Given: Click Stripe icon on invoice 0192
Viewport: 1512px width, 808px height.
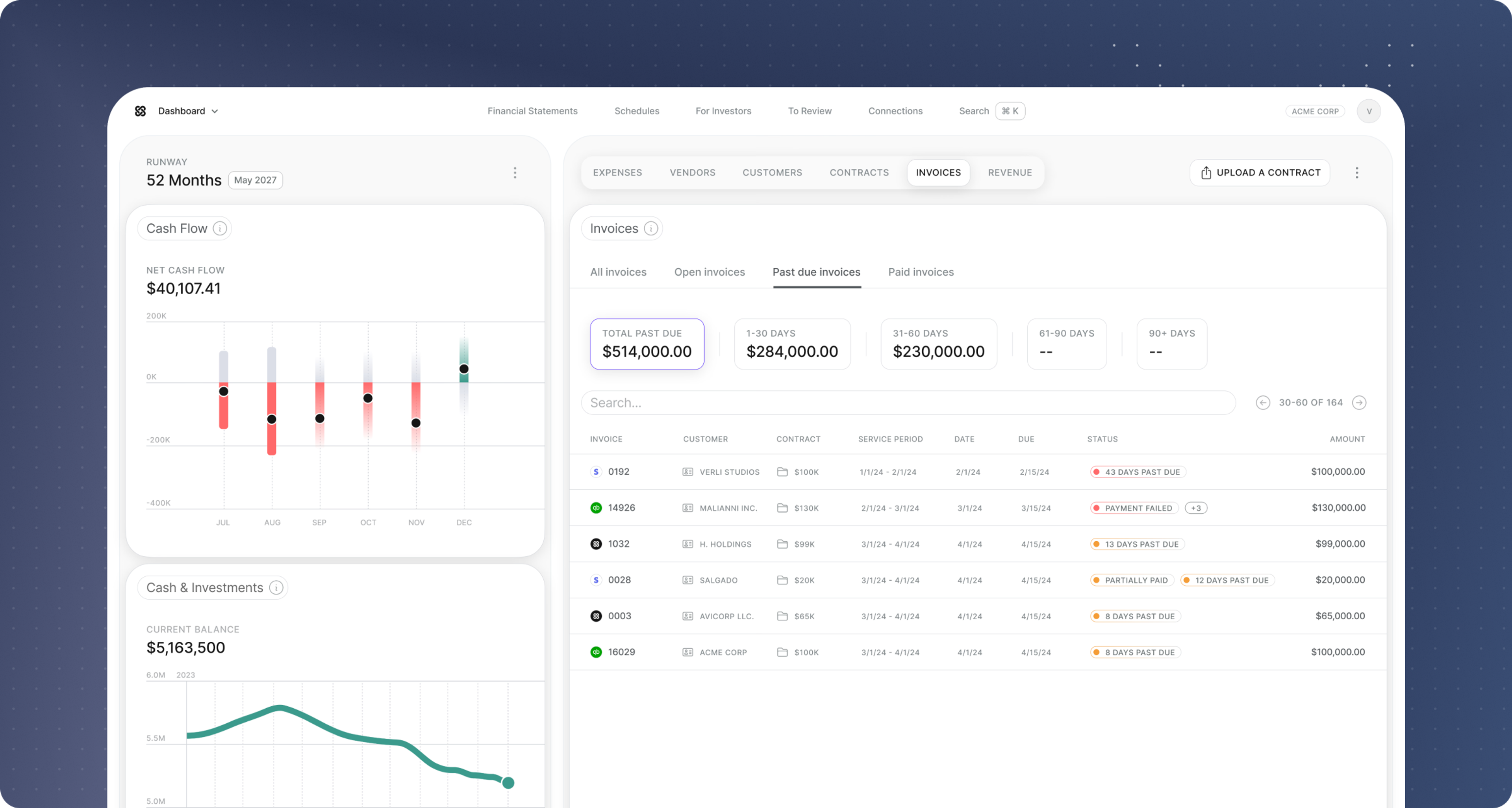Looking at the screenshot, I should [x=596, y=472].
